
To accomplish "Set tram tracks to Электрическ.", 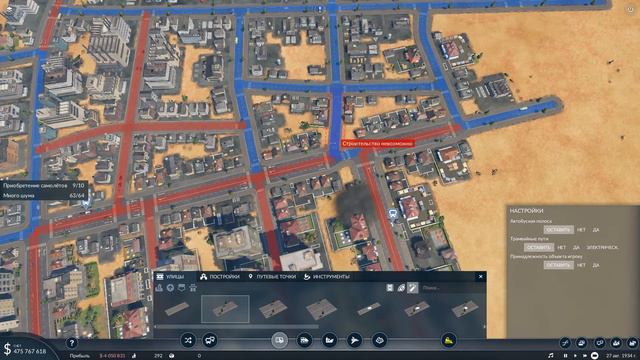I will pos(602,247).
